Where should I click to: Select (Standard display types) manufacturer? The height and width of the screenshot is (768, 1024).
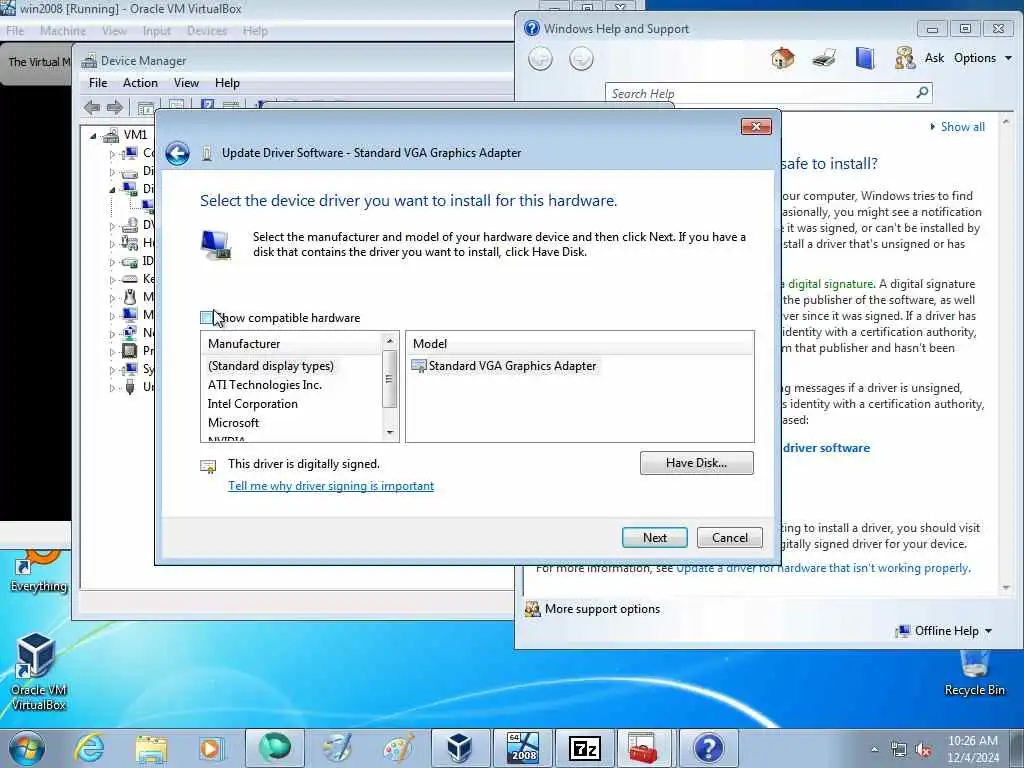point(270,366)
